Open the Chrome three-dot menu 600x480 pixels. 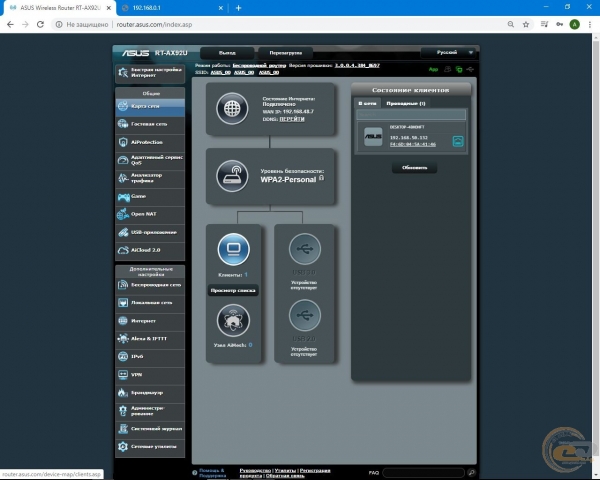pos(590,24)
